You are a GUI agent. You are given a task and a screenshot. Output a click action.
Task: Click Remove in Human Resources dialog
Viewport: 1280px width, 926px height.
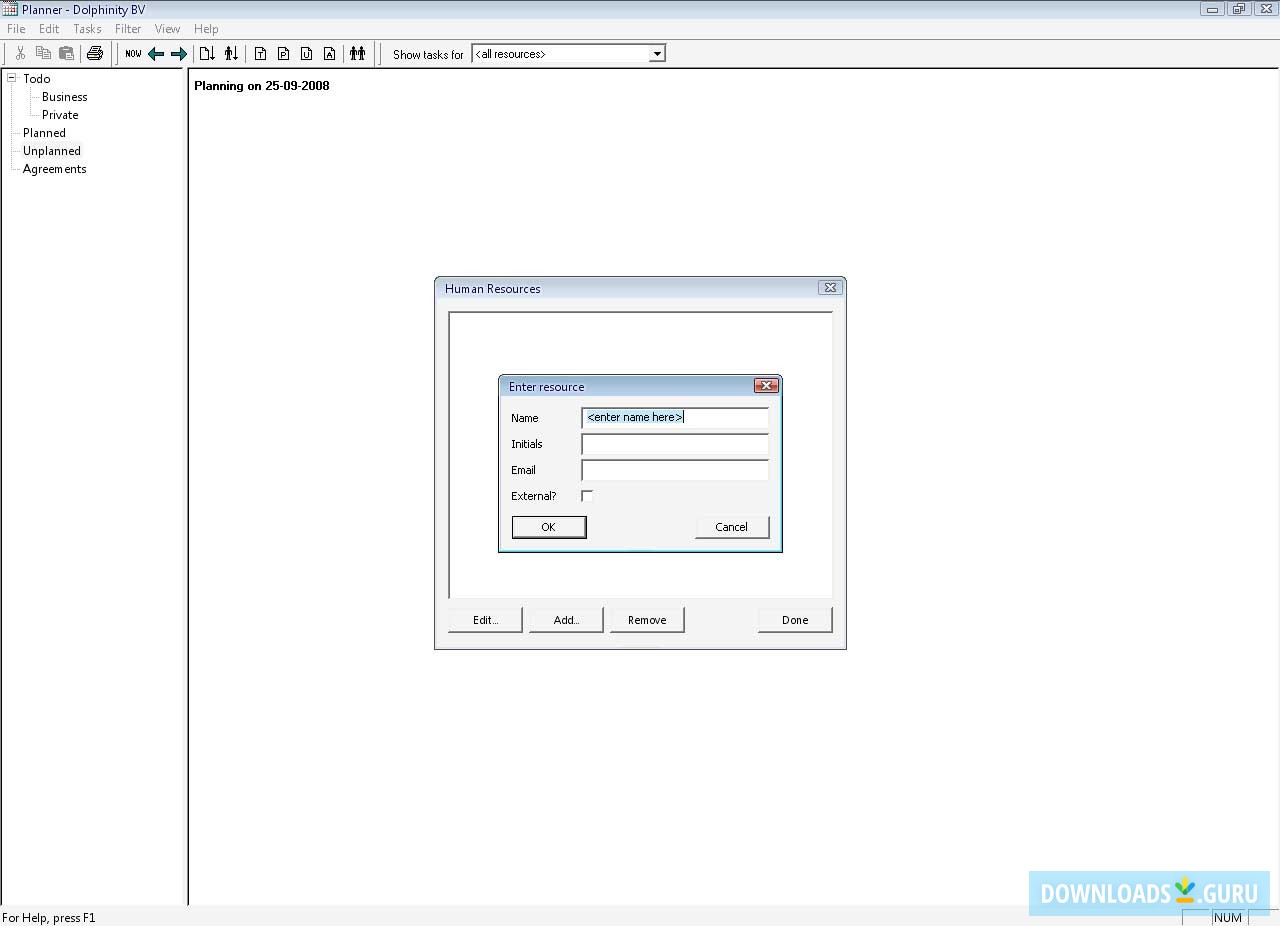coord(647,620)
